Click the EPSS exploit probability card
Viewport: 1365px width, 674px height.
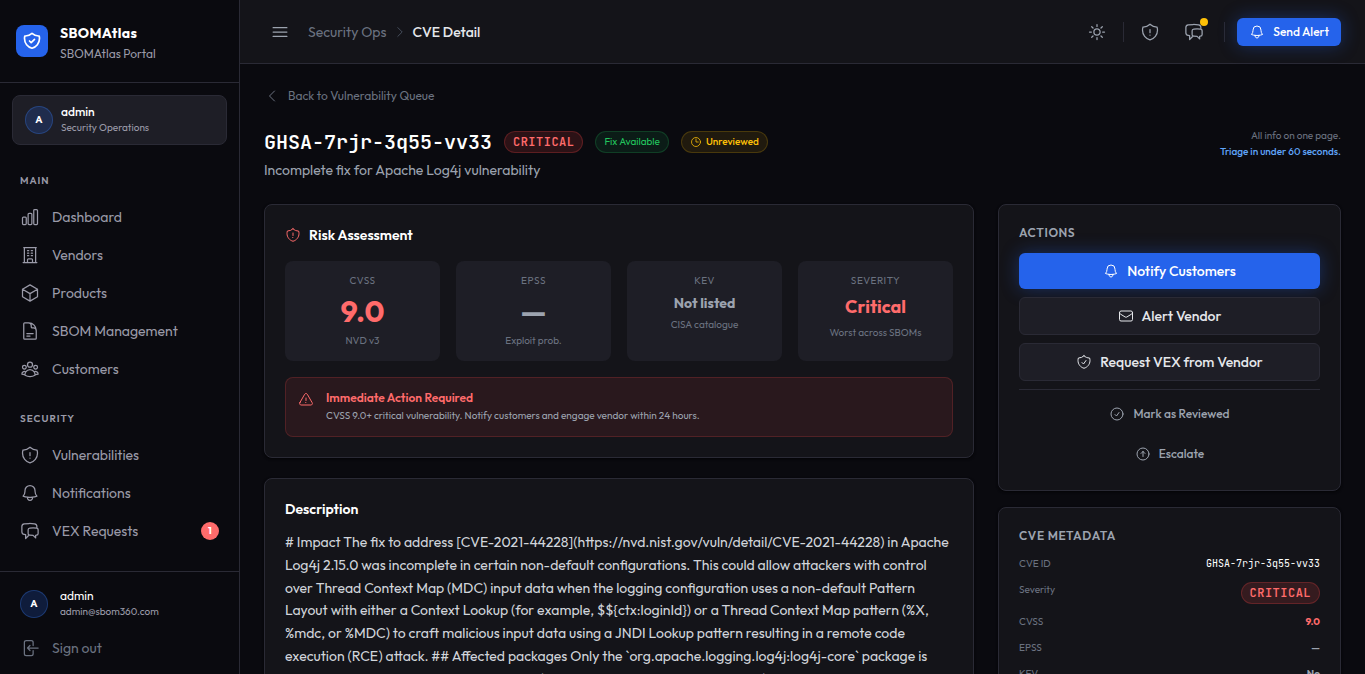tap(533, 311)
